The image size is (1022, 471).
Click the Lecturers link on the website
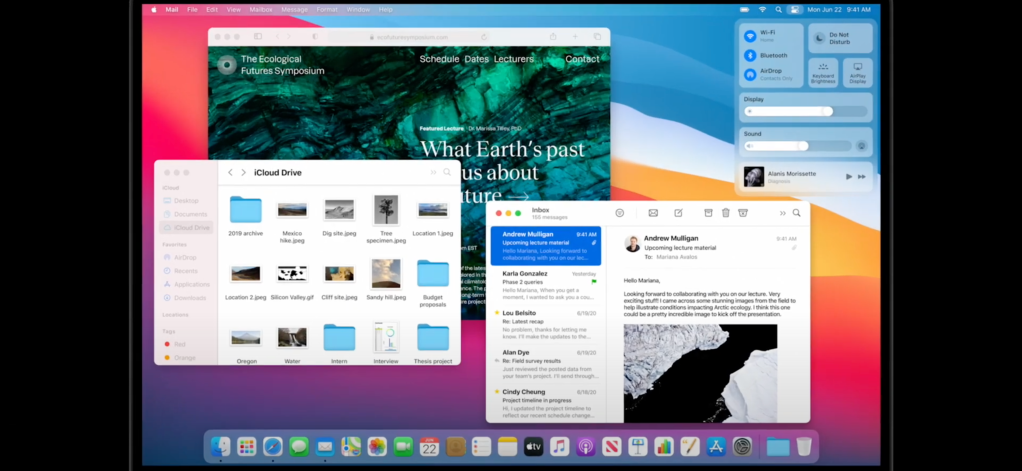click(514, 59)
